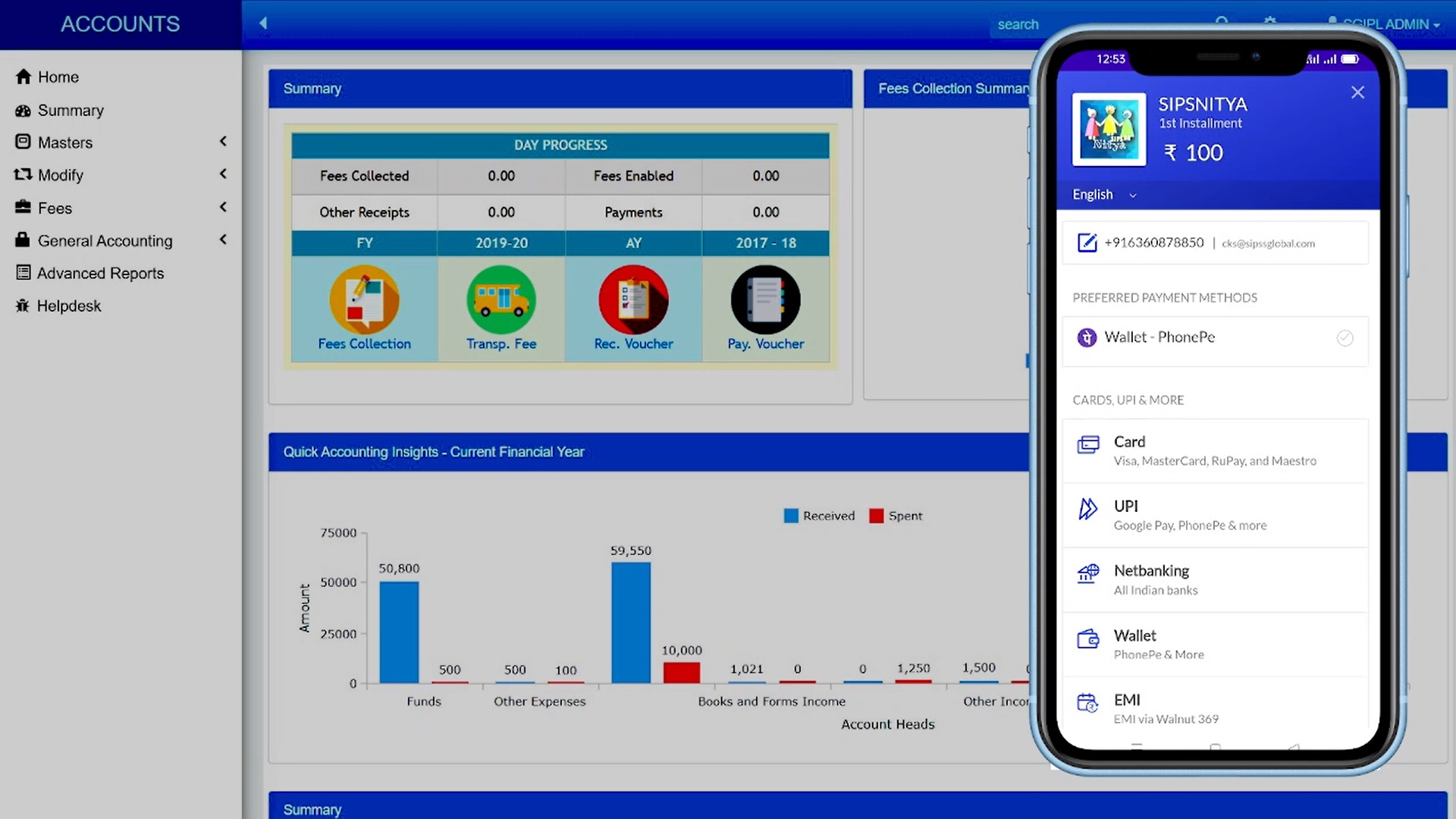Open the English language dropdown
1456x819 pixels.
point(1104,195)
